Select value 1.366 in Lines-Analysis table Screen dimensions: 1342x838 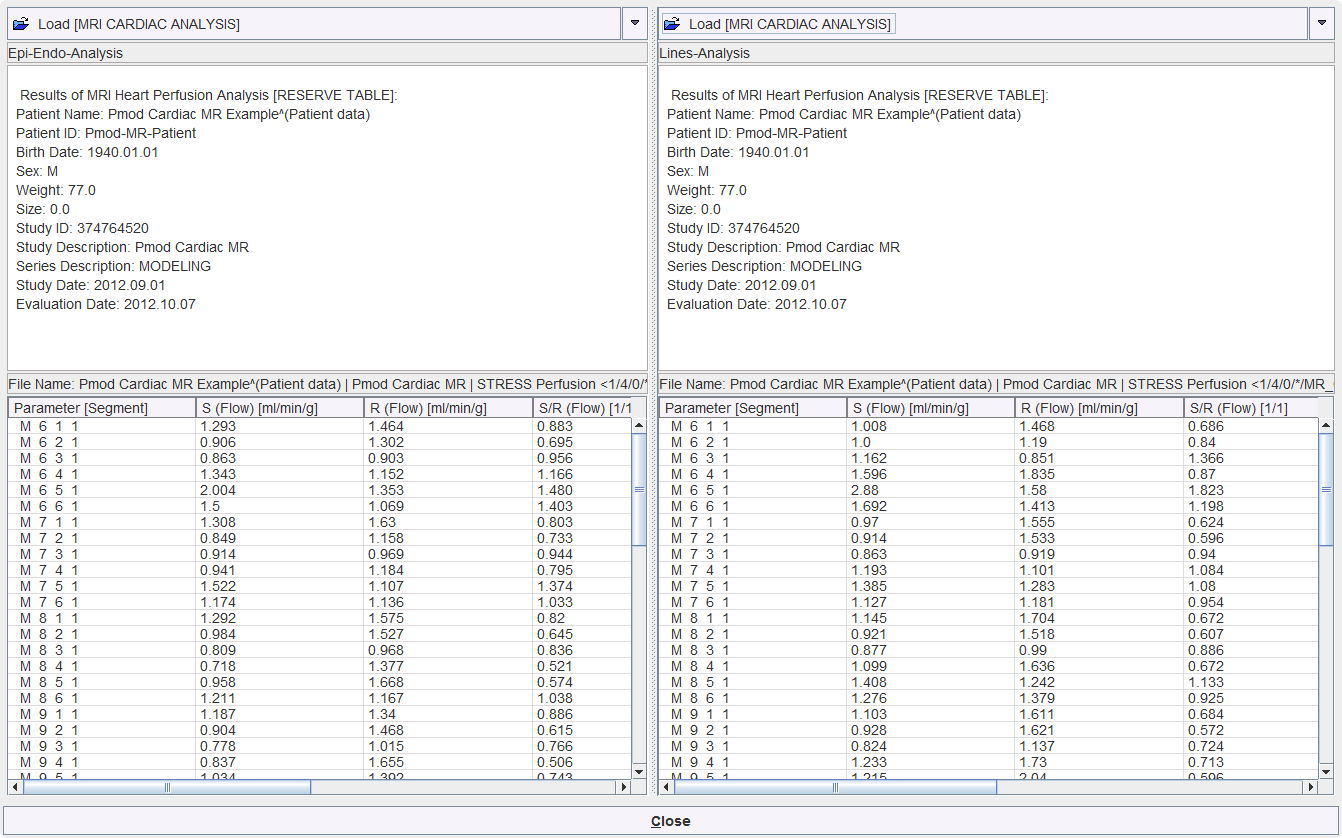pos(1205,458)
